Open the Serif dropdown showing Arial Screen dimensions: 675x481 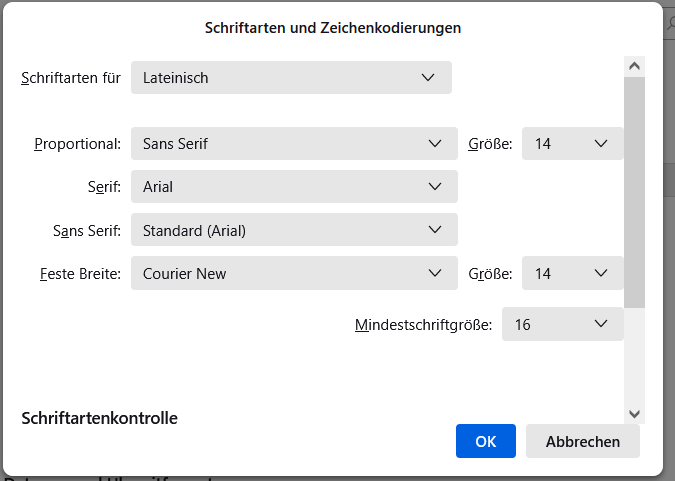click(x=294, y=186)
